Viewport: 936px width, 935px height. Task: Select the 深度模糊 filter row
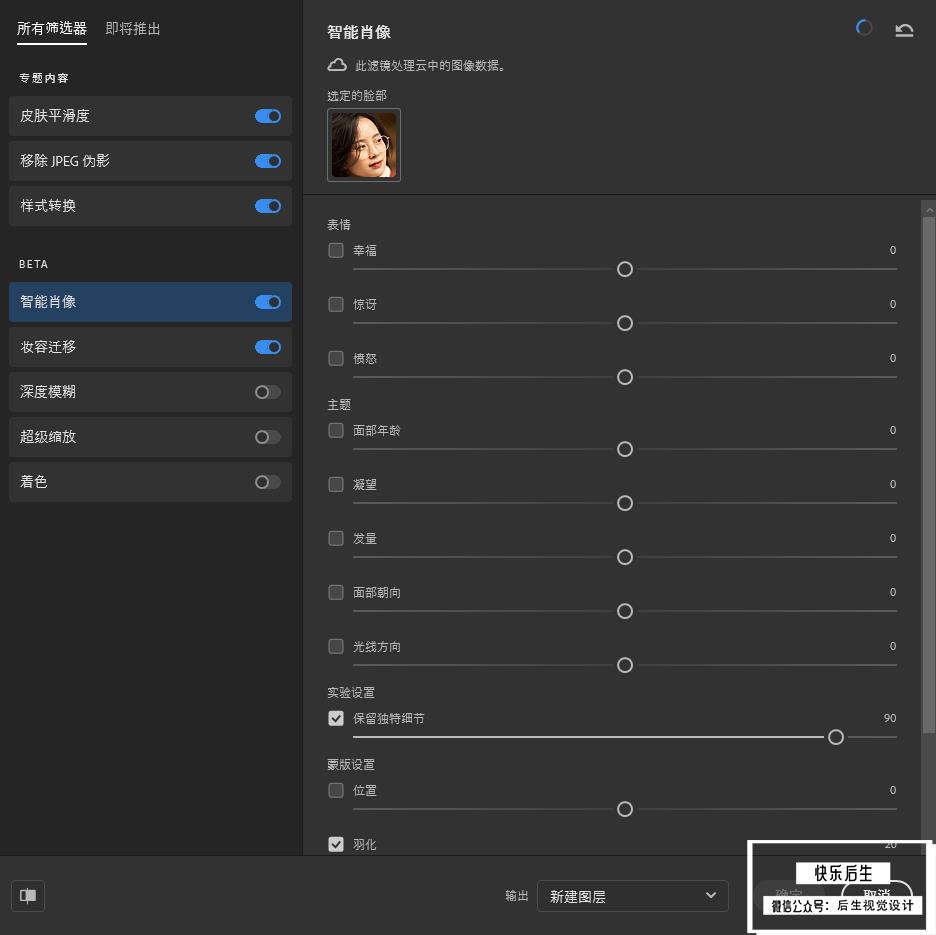(150, 392)
